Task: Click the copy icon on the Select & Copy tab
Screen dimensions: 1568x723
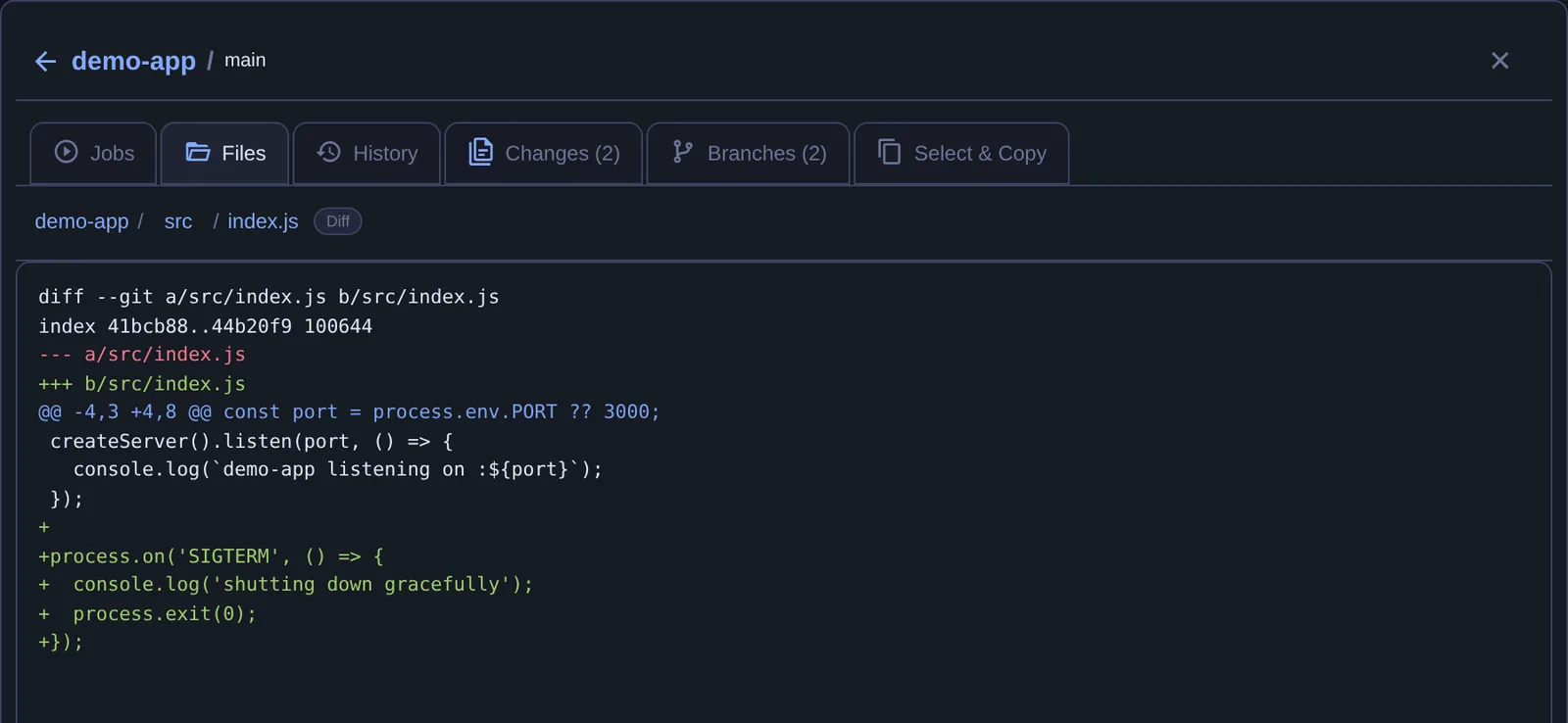Action: point(889,152)
